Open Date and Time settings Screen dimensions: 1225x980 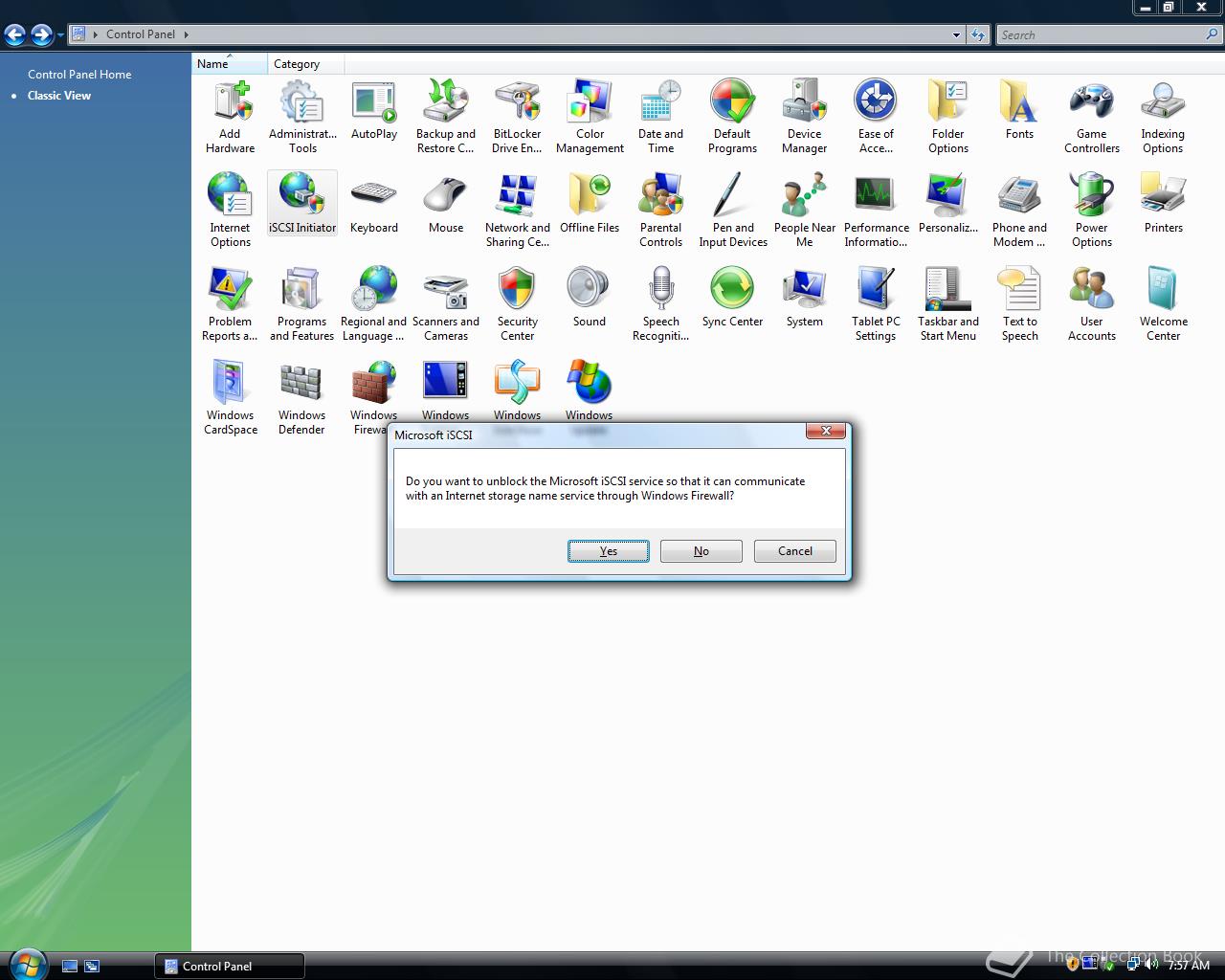click(x=661, y=116)
